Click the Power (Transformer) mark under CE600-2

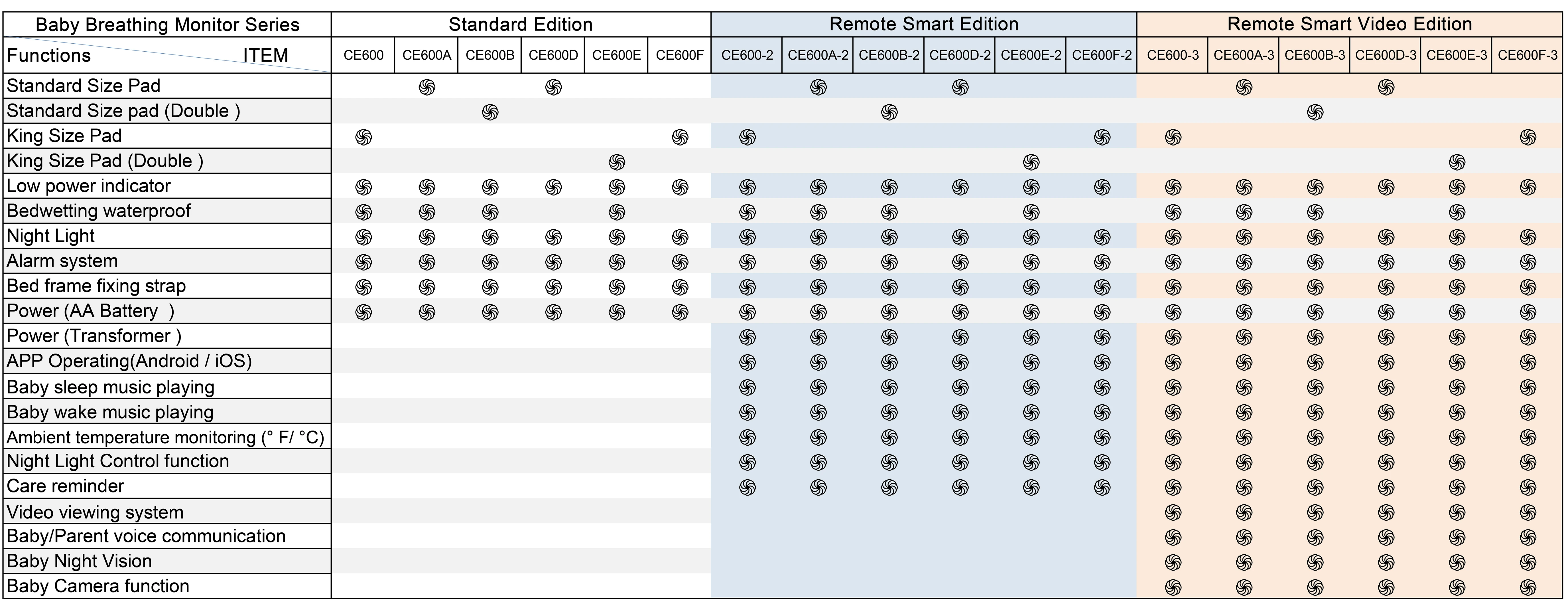click(747, 337)
